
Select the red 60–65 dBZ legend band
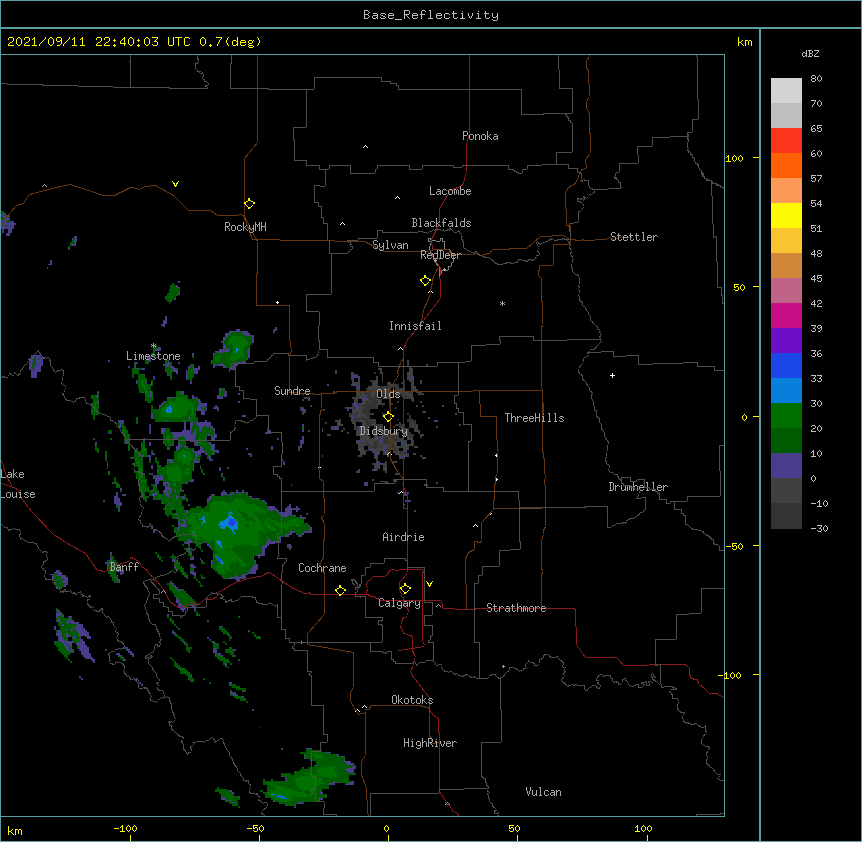[786, 141]
